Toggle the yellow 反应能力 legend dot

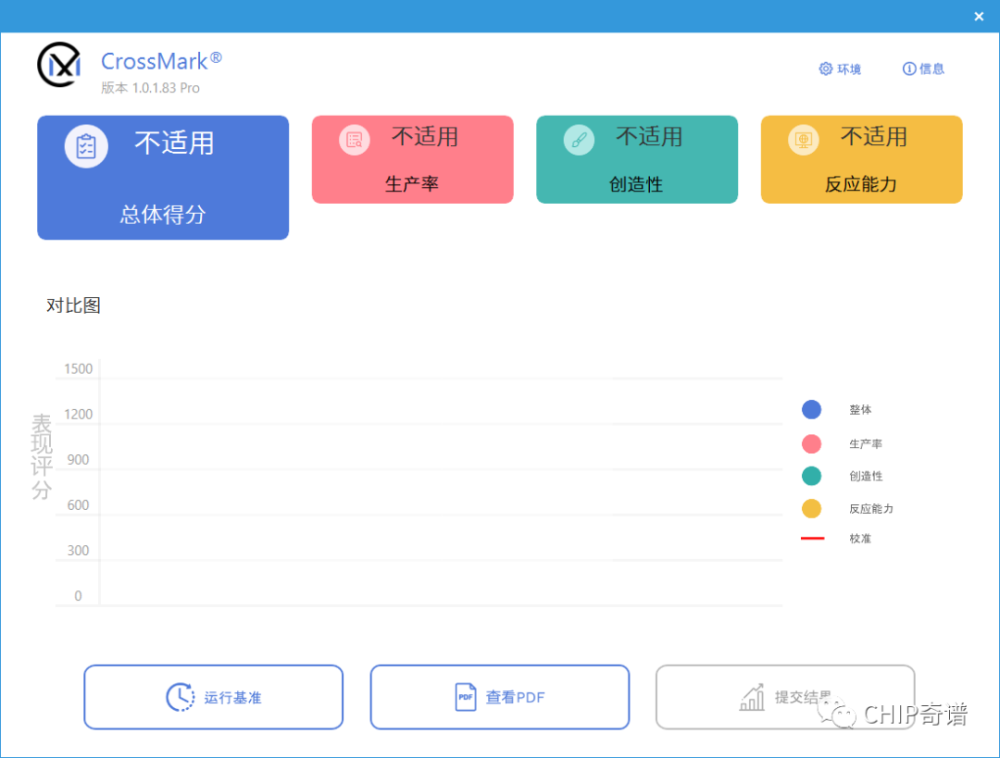coord(811,509)
